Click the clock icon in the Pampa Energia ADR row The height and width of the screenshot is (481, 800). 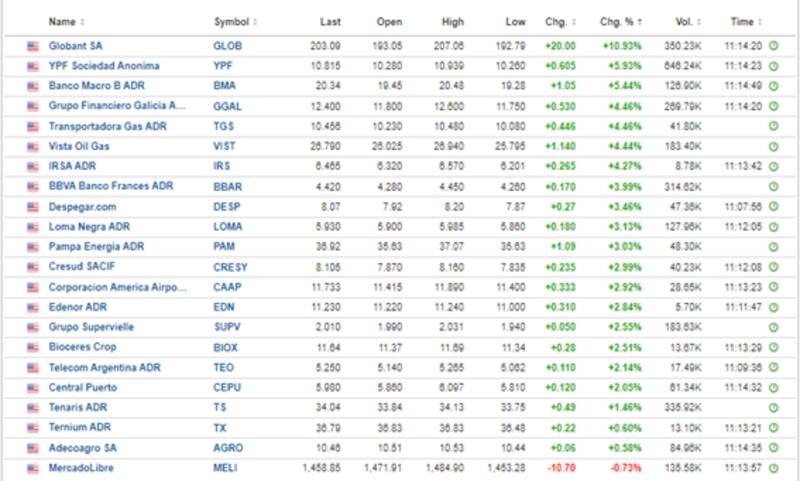coord(773,247)
